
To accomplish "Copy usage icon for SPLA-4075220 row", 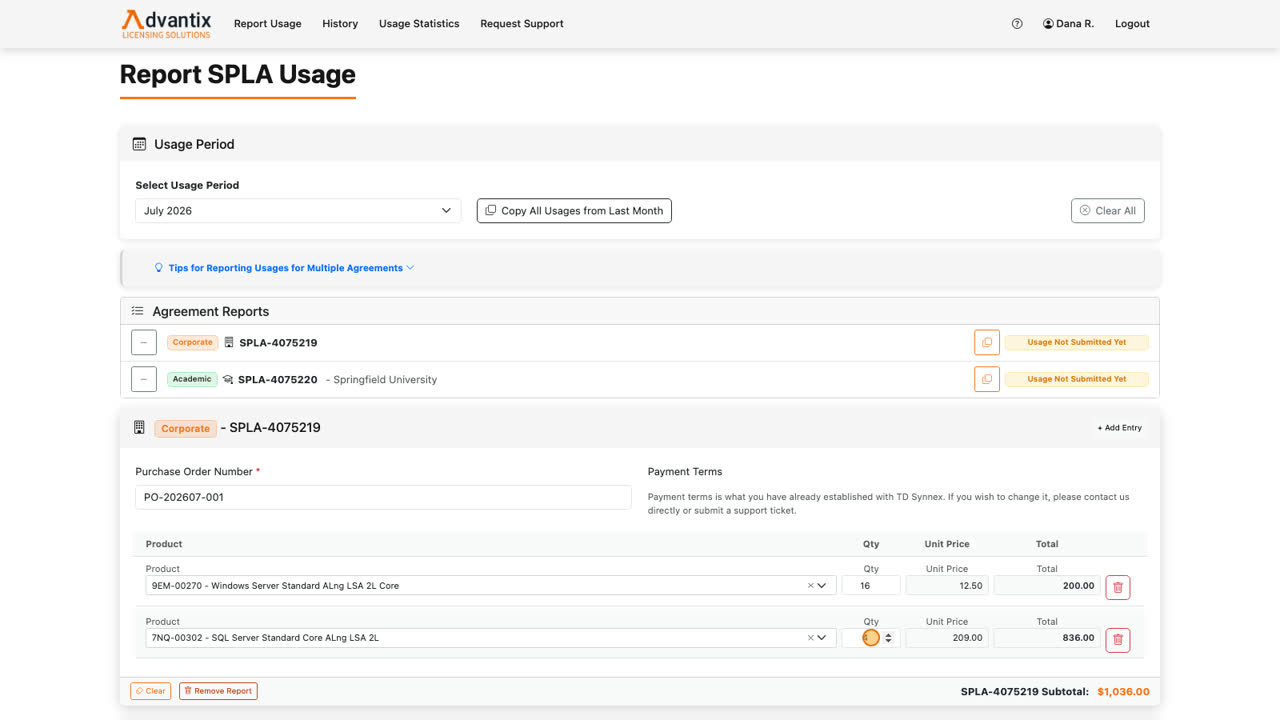I will [x=987, y=379].
